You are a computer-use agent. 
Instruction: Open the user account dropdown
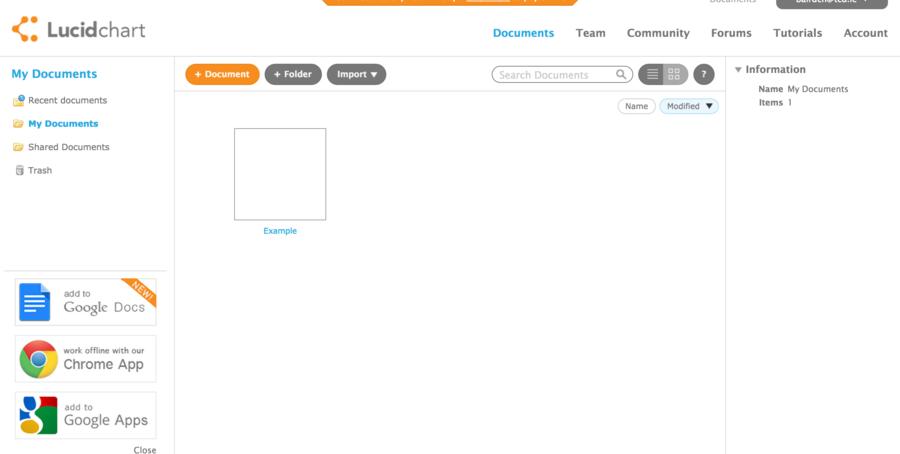832,3
